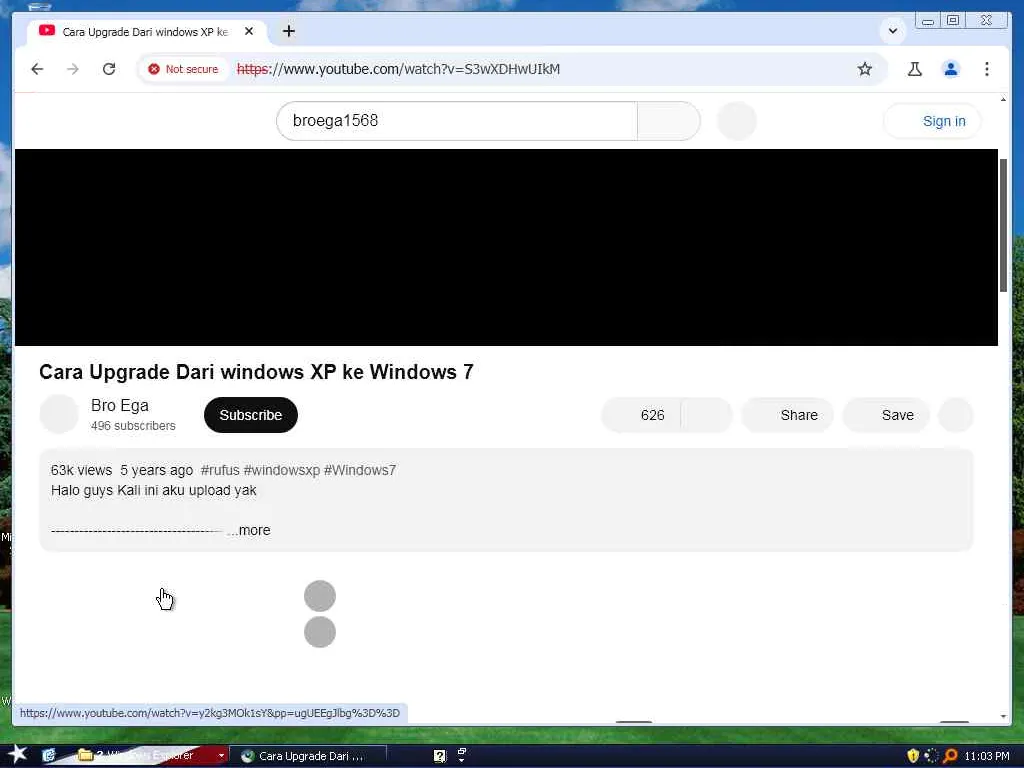
Task: Expand the Windows Explorer taskbar group arrow
Action: pyautogui.click(x=221, y=756)
